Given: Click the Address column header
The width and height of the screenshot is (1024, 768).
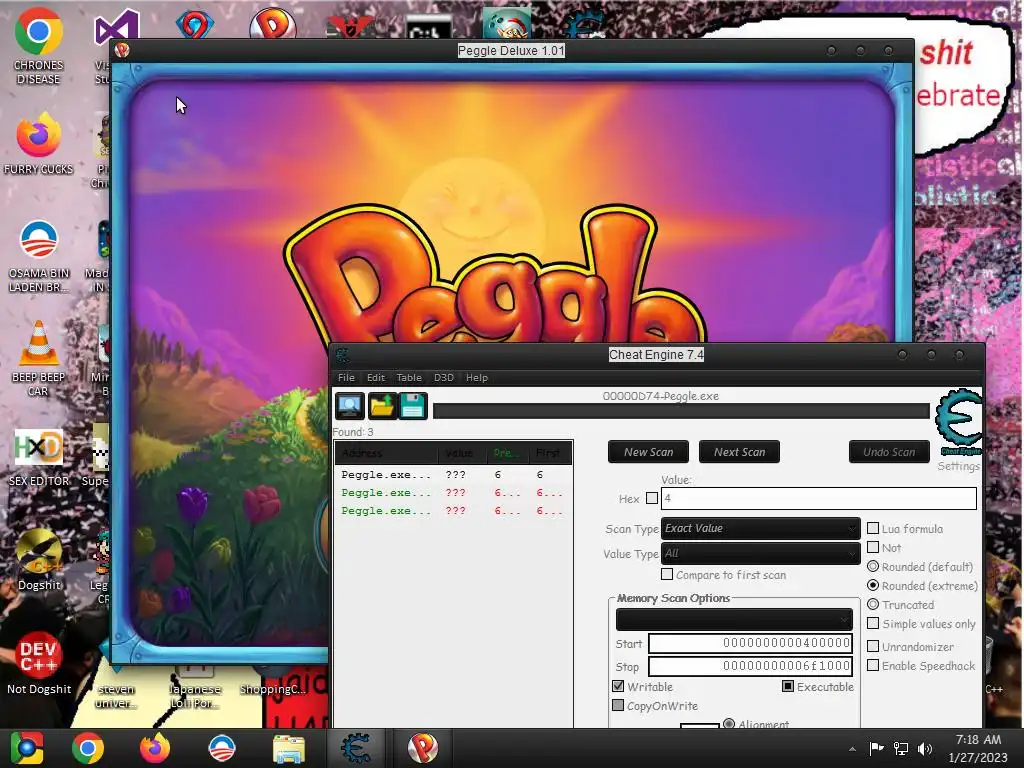Looking at the screenshot, I should pos(387,453).
